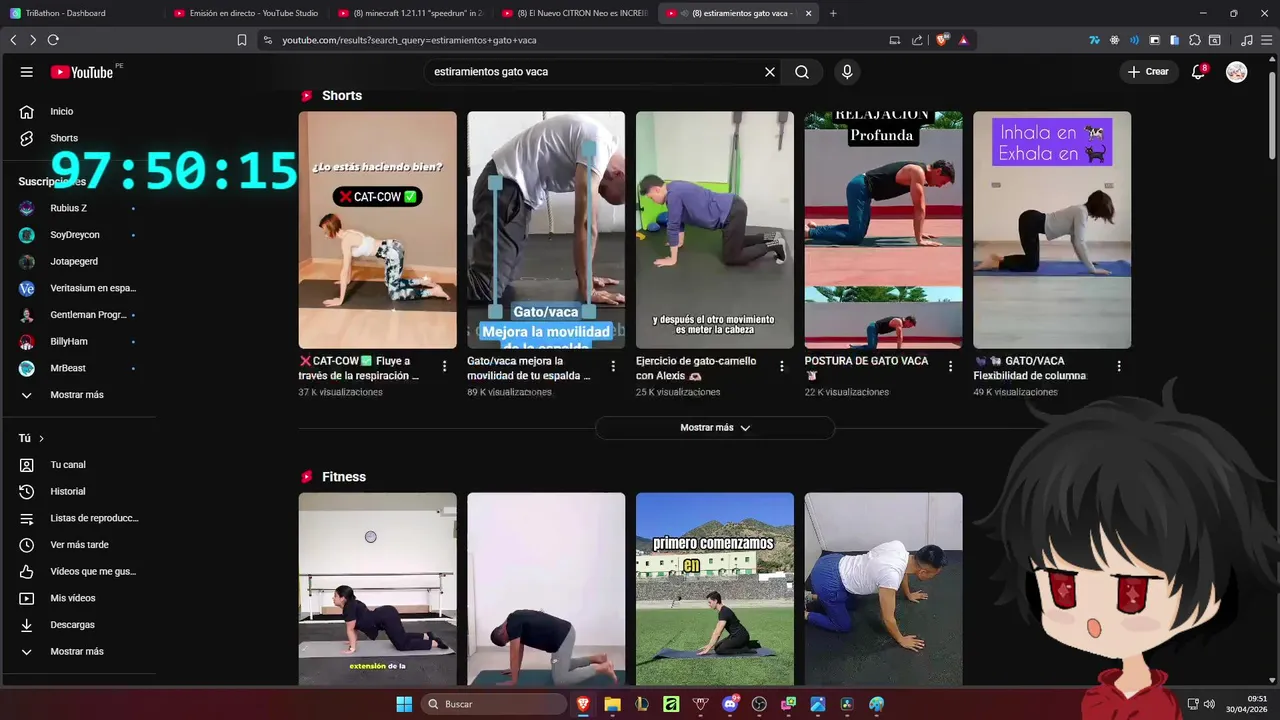The width and height of the screenshot is (1280, 720).
Task: Open Discord from the taskbar
Action: coord(730,704)
